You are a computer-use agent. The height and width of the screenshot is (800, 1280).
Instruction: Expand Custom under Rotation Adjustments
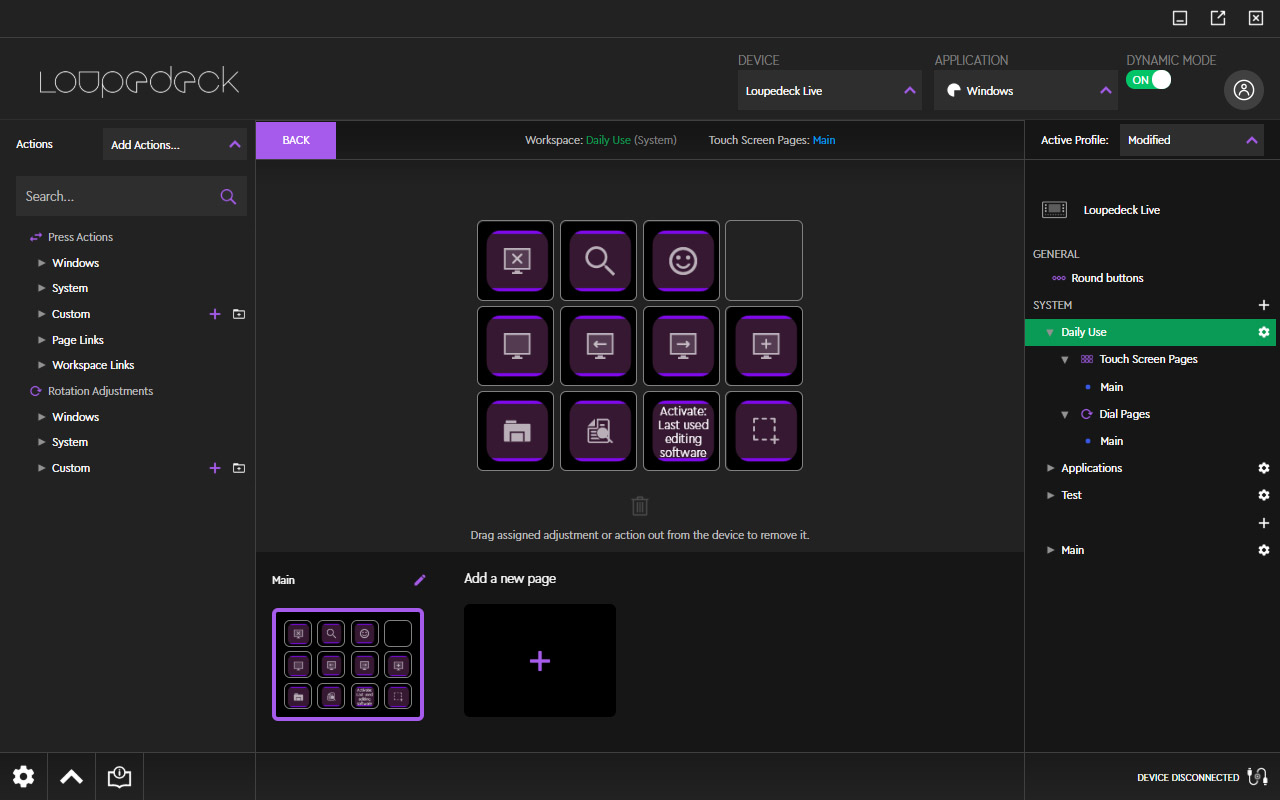pyautogui.click(x=41, y=468)
